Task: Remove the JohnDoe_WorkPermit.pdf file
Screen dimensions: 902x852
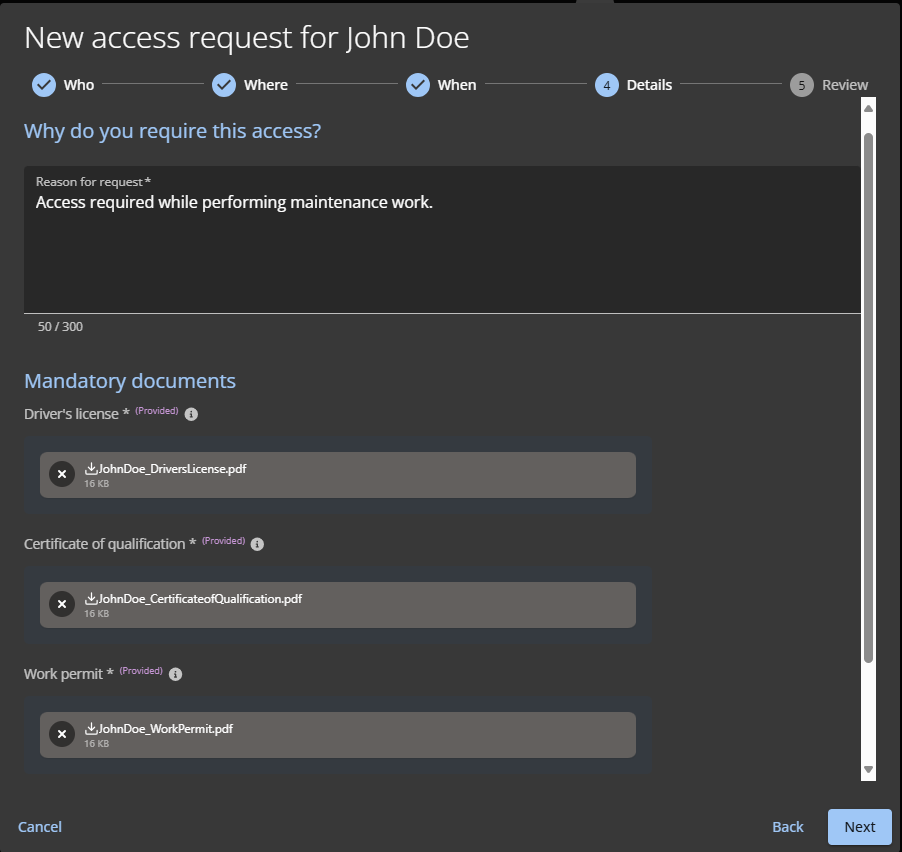Action: click(62, 735)
